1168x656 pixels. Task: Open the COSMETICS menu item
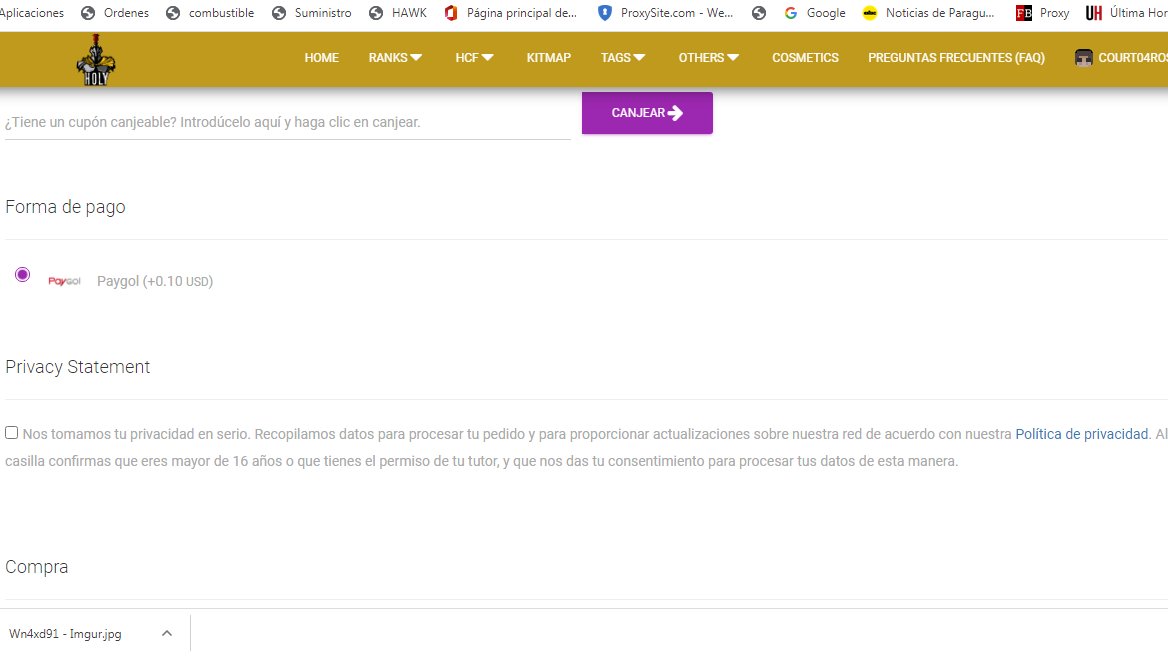tap(805, 58)
